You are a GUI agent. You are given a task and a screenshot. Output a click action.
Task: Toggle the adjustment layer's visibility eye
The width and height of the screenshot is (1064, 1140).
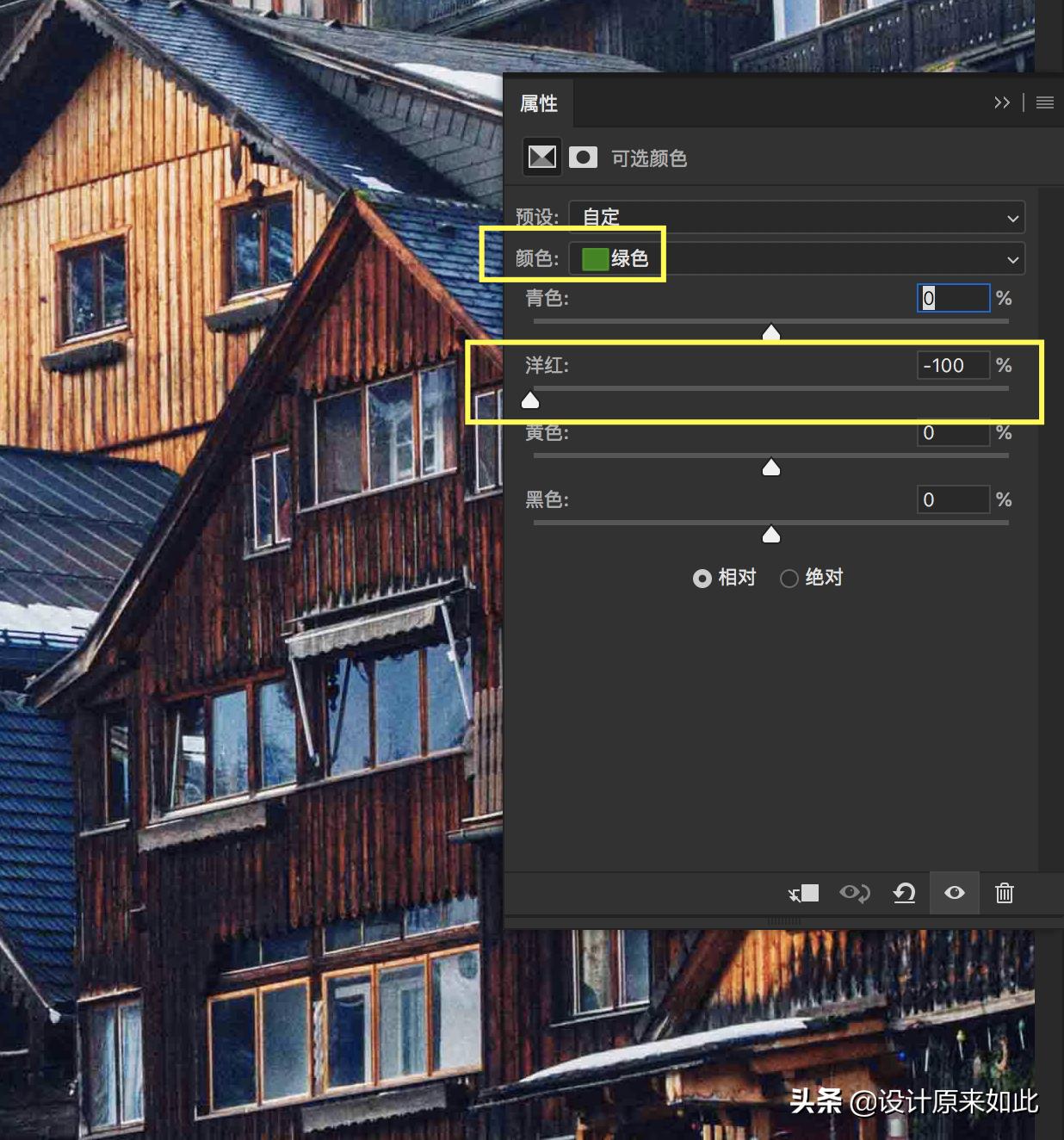pyautogui.click(x=954, y=893)
